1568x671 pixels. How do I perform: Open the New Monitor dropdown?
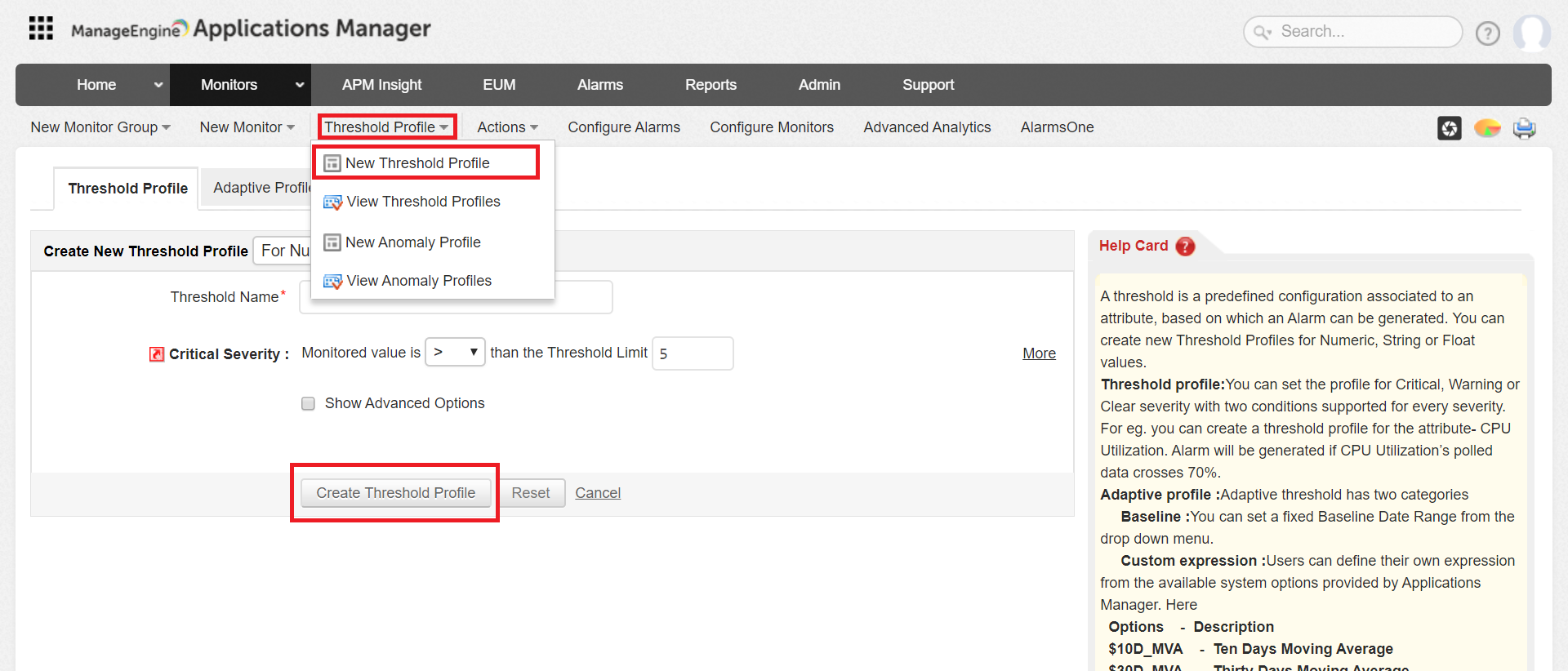247,127
